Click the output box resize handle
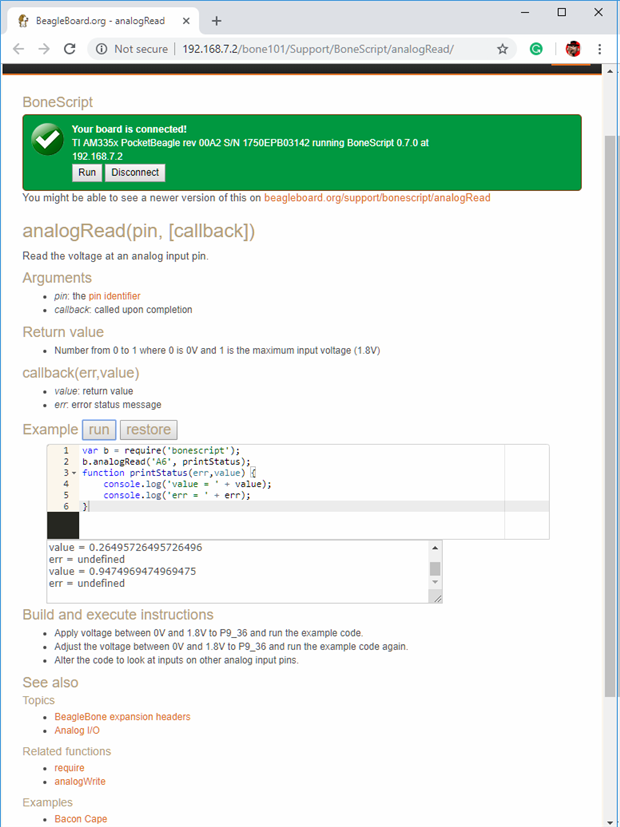The height and width of the screenshot is (827, 620). [x=437, y=597]
